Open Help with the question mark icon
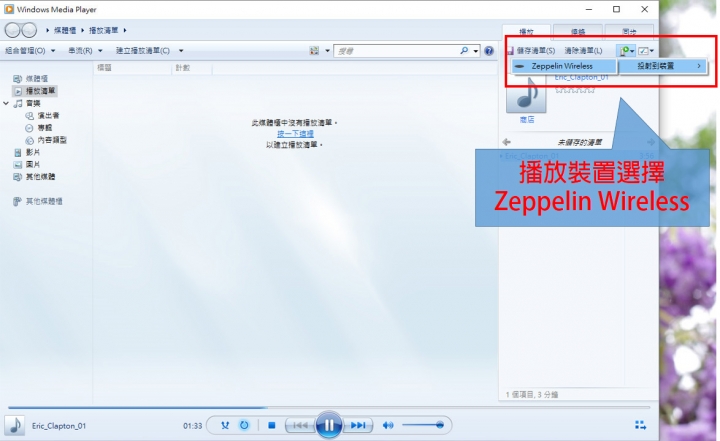This screenshot has height=441, width=720. [489, 51]
